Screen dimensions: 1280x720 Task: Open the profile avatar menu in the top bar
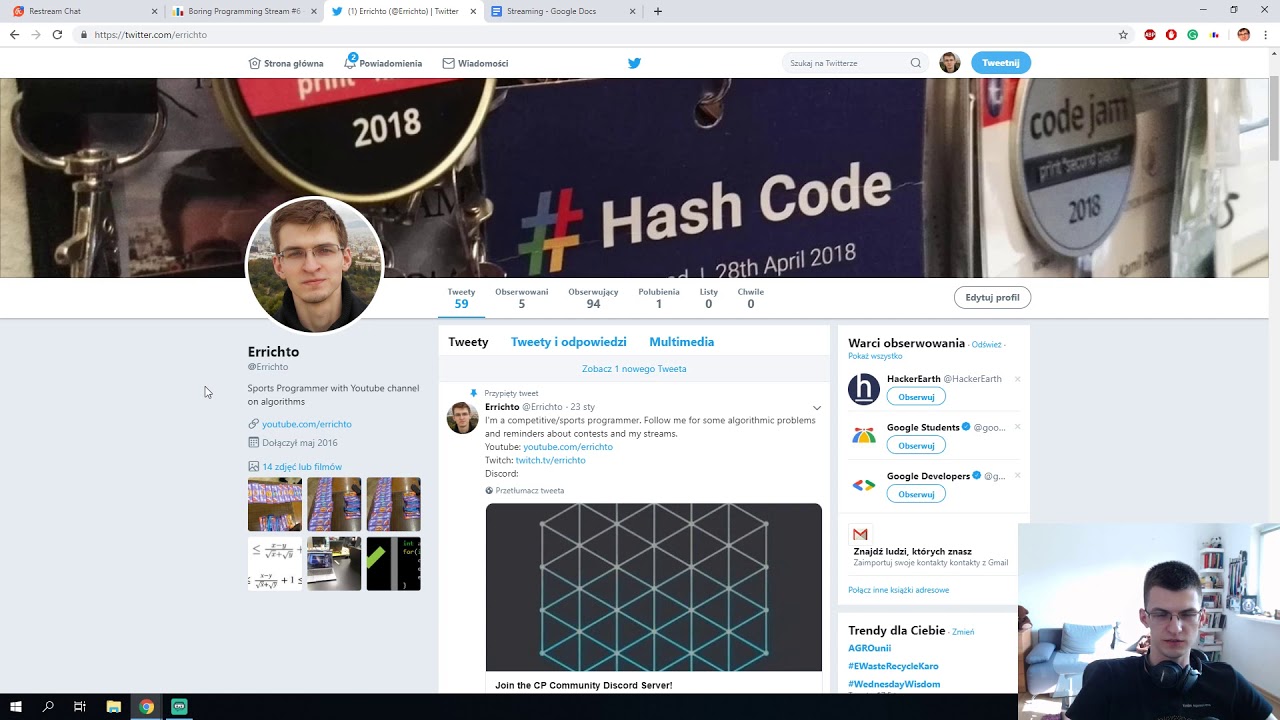click(950, 63)
